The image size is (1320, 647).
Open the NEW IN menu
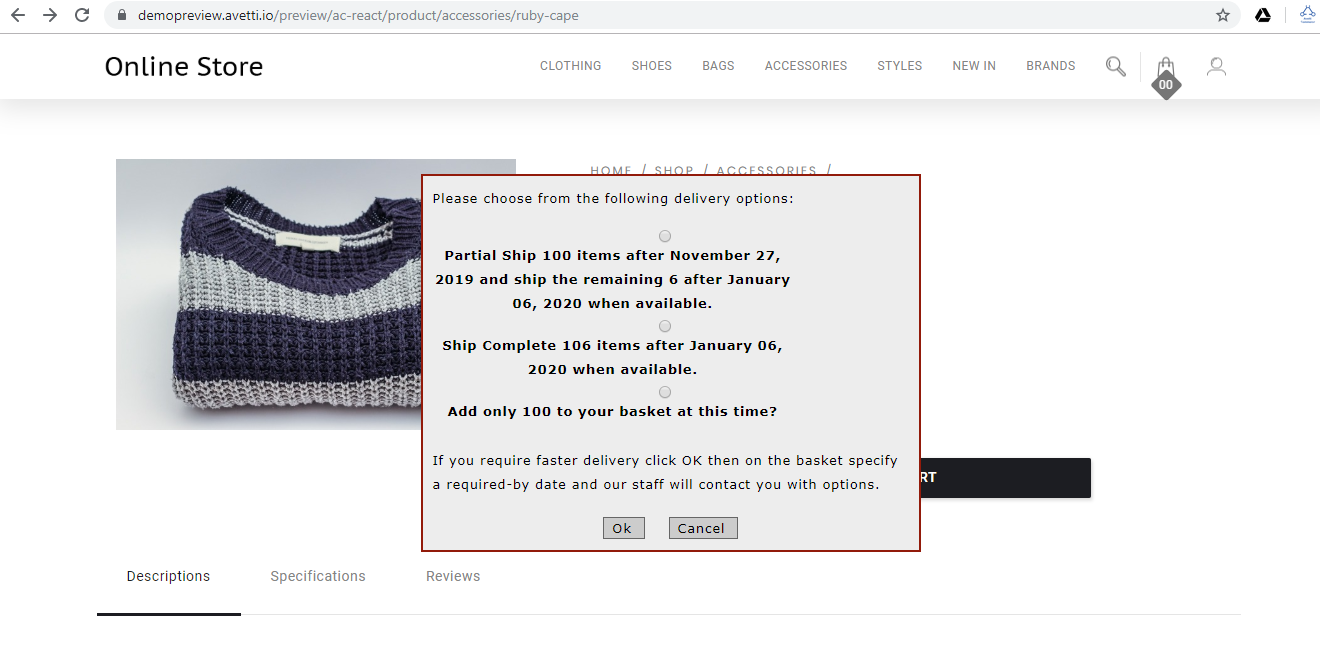tap(974, 66)
